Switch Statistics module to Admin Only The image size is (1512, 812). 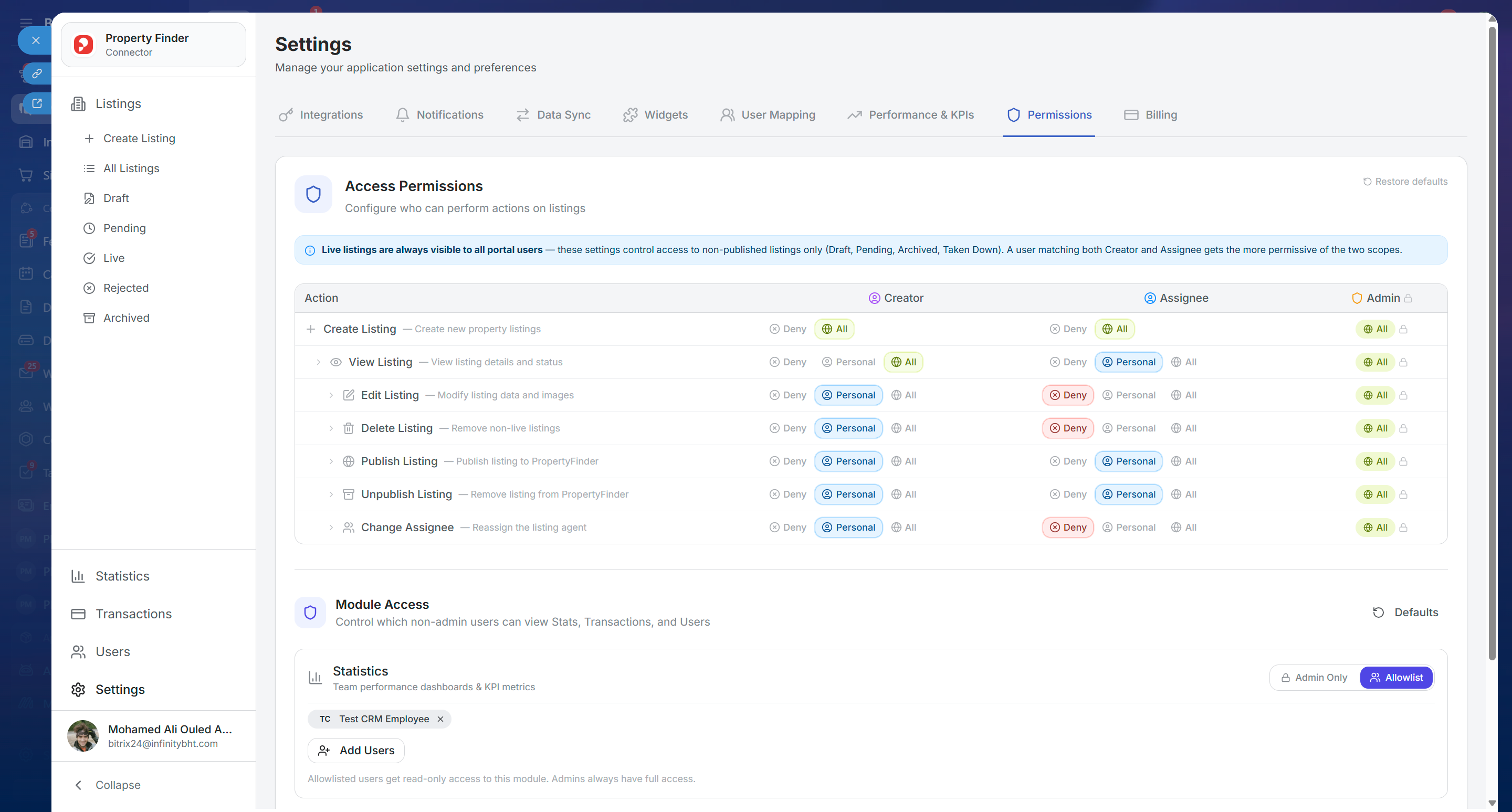pos(1314,678)
